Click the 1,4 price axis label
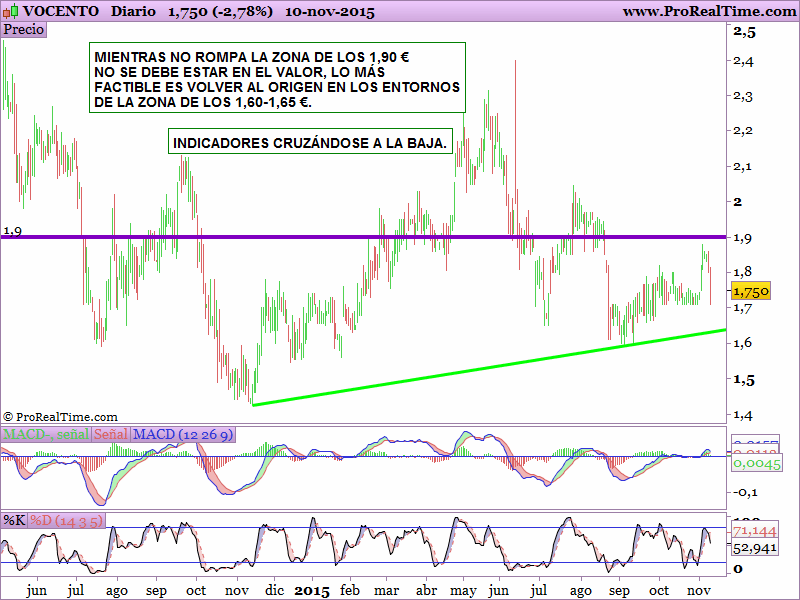800x600 pixels. point(743,416)
